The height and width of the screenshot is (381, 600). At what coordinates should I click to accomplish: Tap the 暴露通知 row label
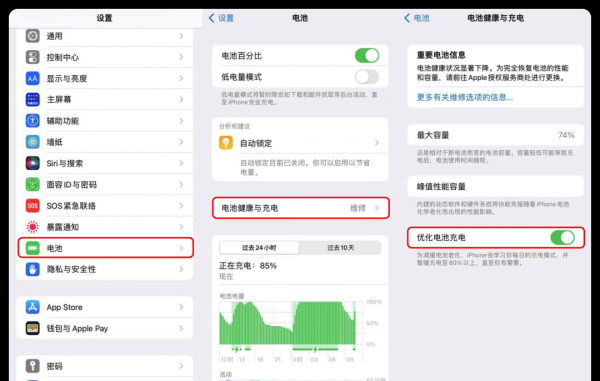point(63,227)
